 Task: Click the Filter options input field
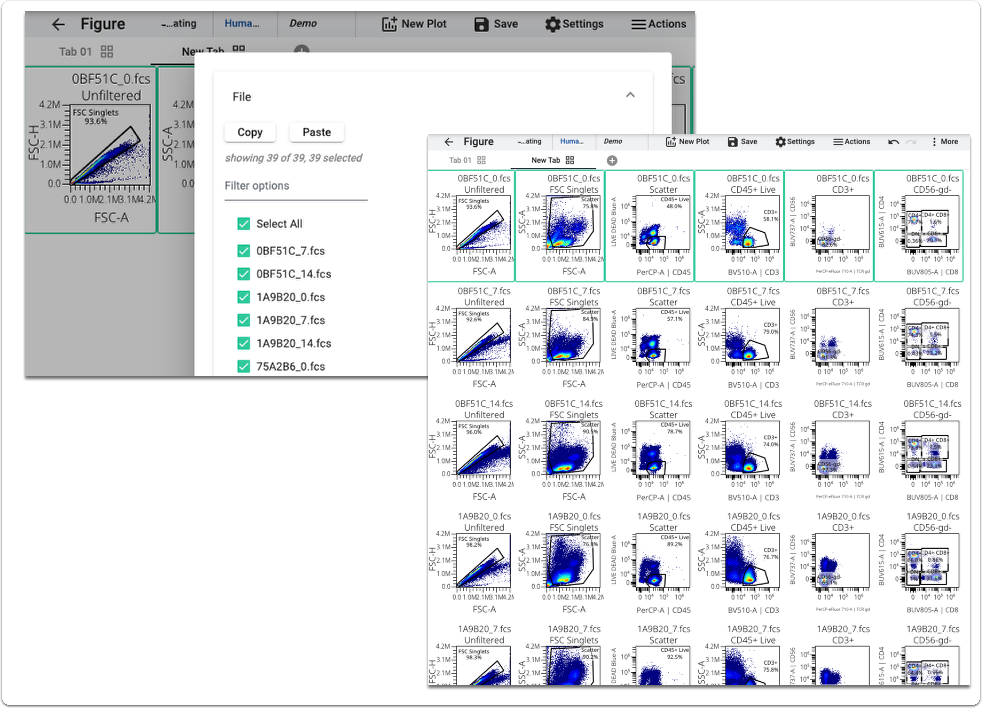(x=296, y=186)
